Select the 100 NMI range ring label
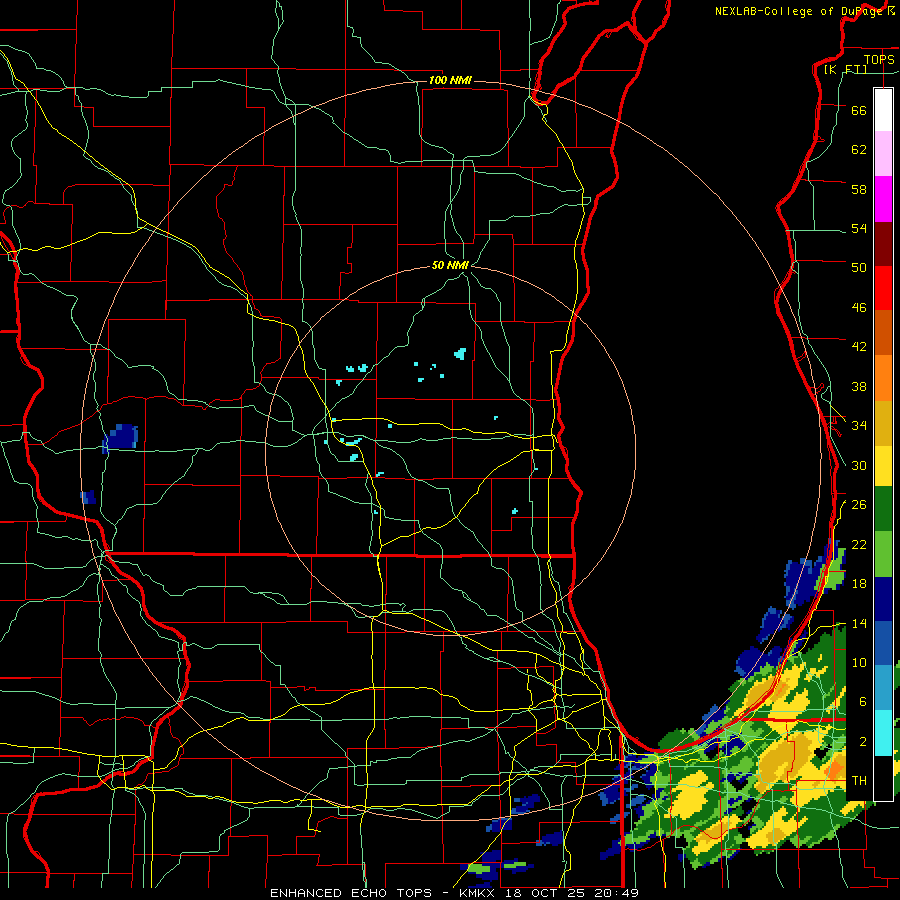The height and width of the screenshot is (900, 900). 450,80
